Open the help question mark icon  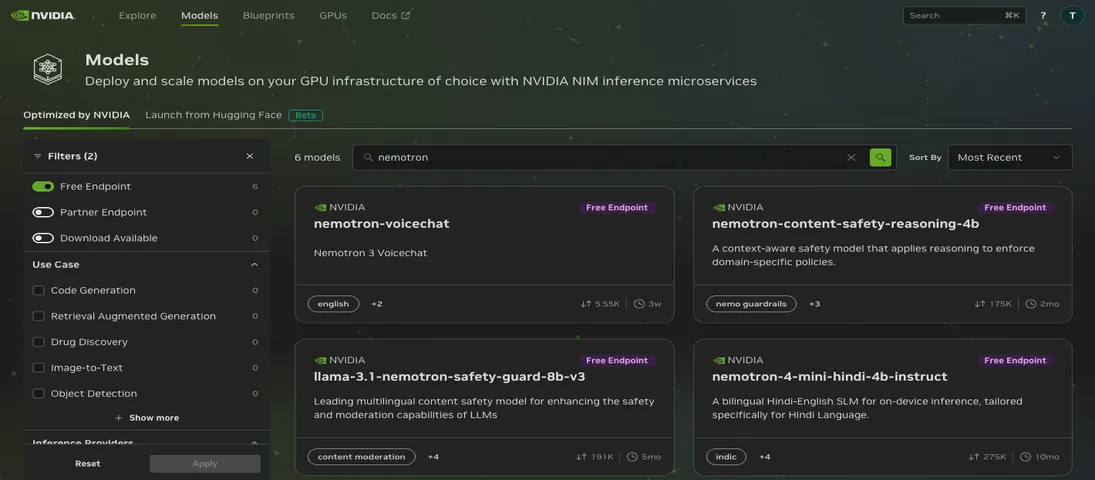tap(1043, 15)
